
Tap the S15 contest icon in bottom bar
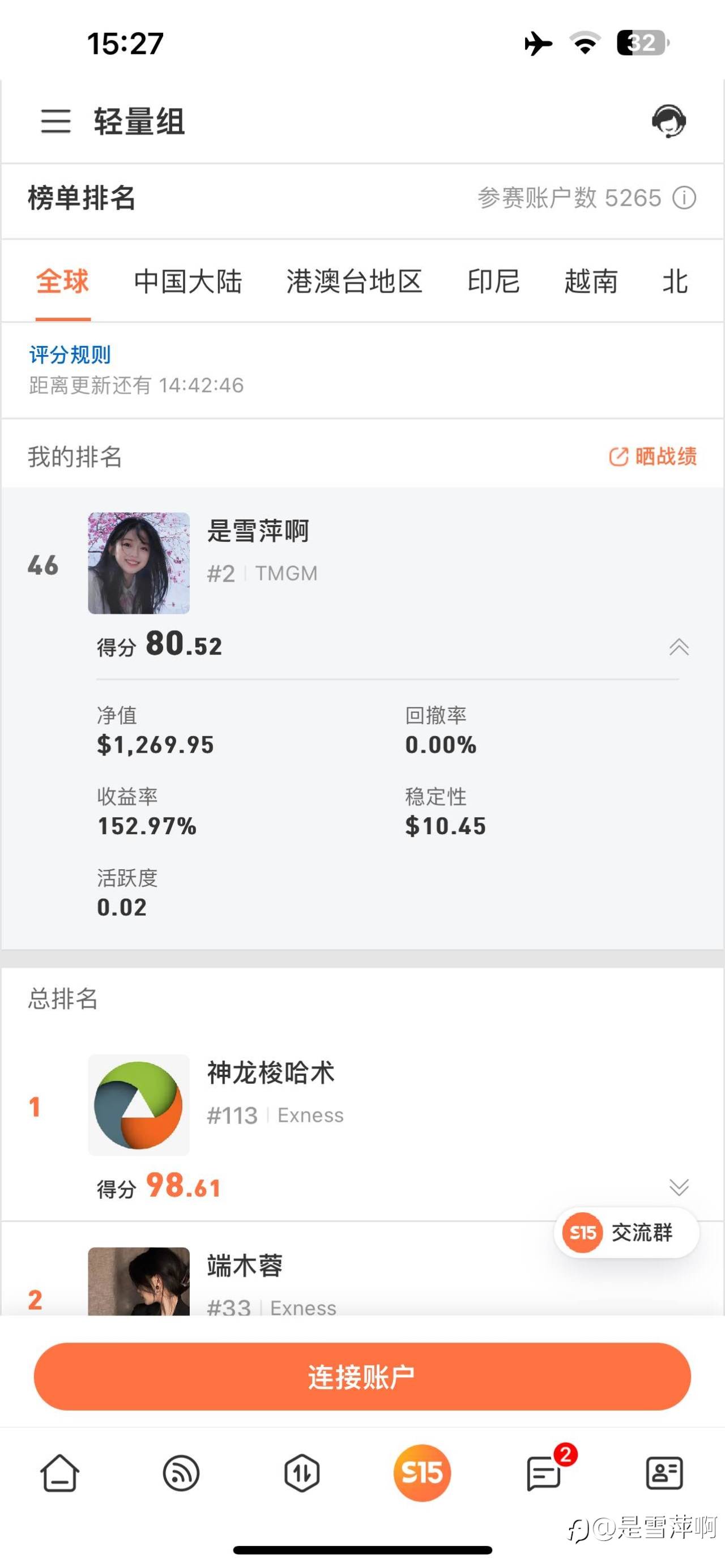point(422,1473)
